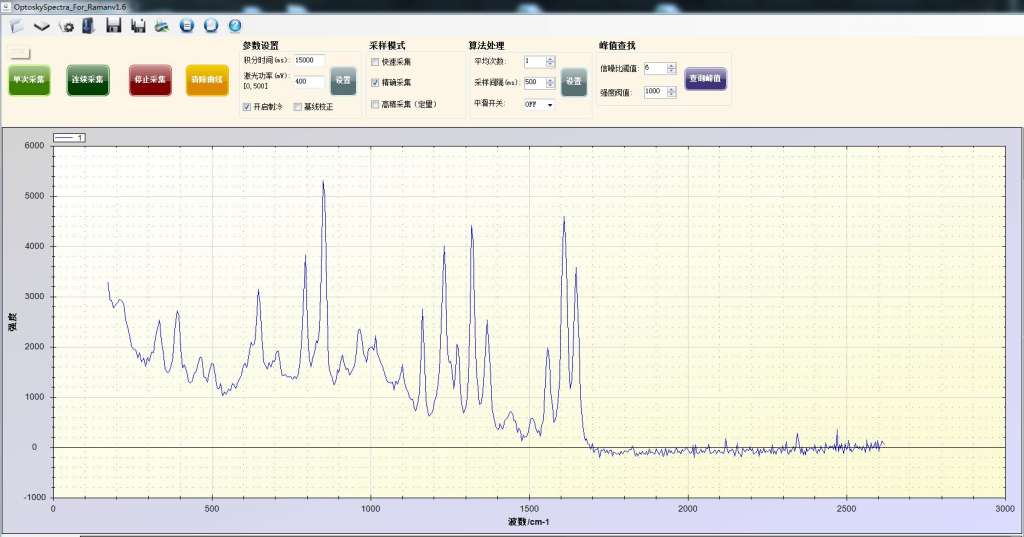Screen dimensions: 1024x537
Task: Click the purple 查询峰值 button
Action: click(x=705, y=78)
